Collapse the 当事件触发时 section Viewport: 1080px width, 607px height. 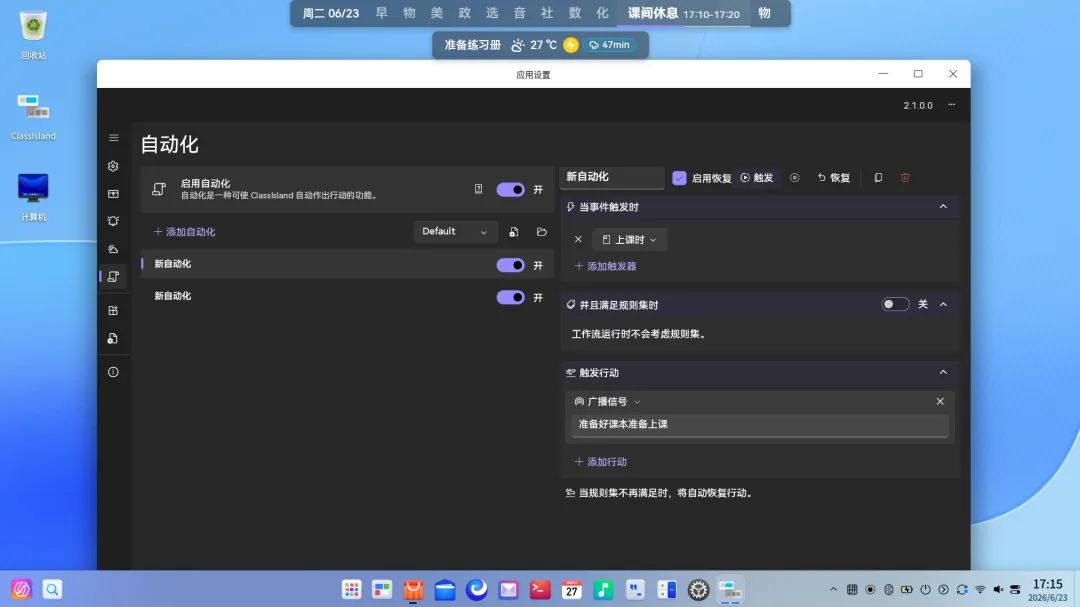pos(944,207)
